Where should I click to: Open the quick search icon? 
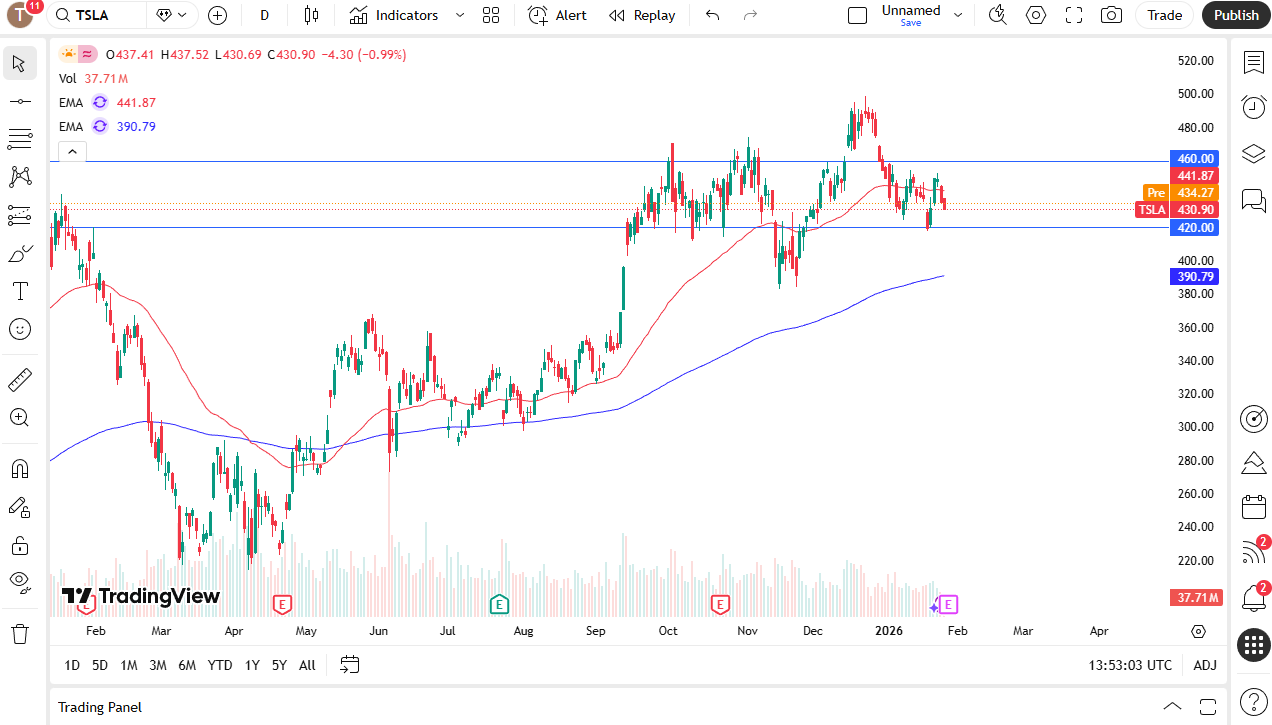(x=997, y=15)
